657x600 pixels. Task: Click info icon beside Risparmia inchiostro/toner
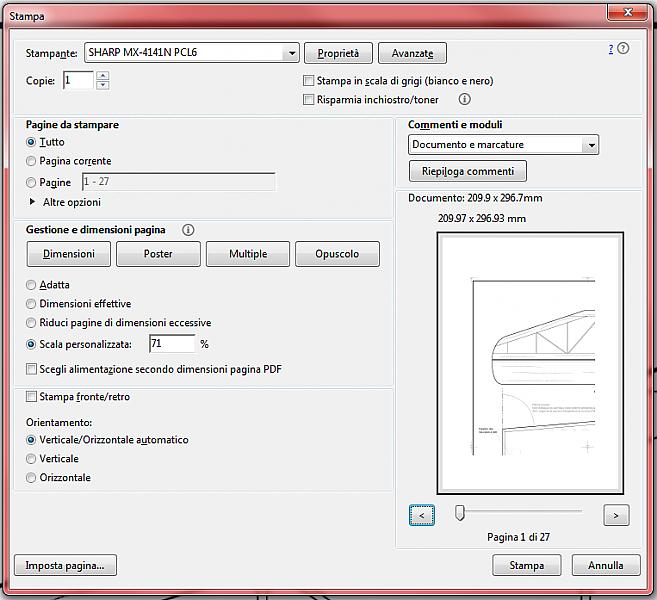tap(464, 99)
